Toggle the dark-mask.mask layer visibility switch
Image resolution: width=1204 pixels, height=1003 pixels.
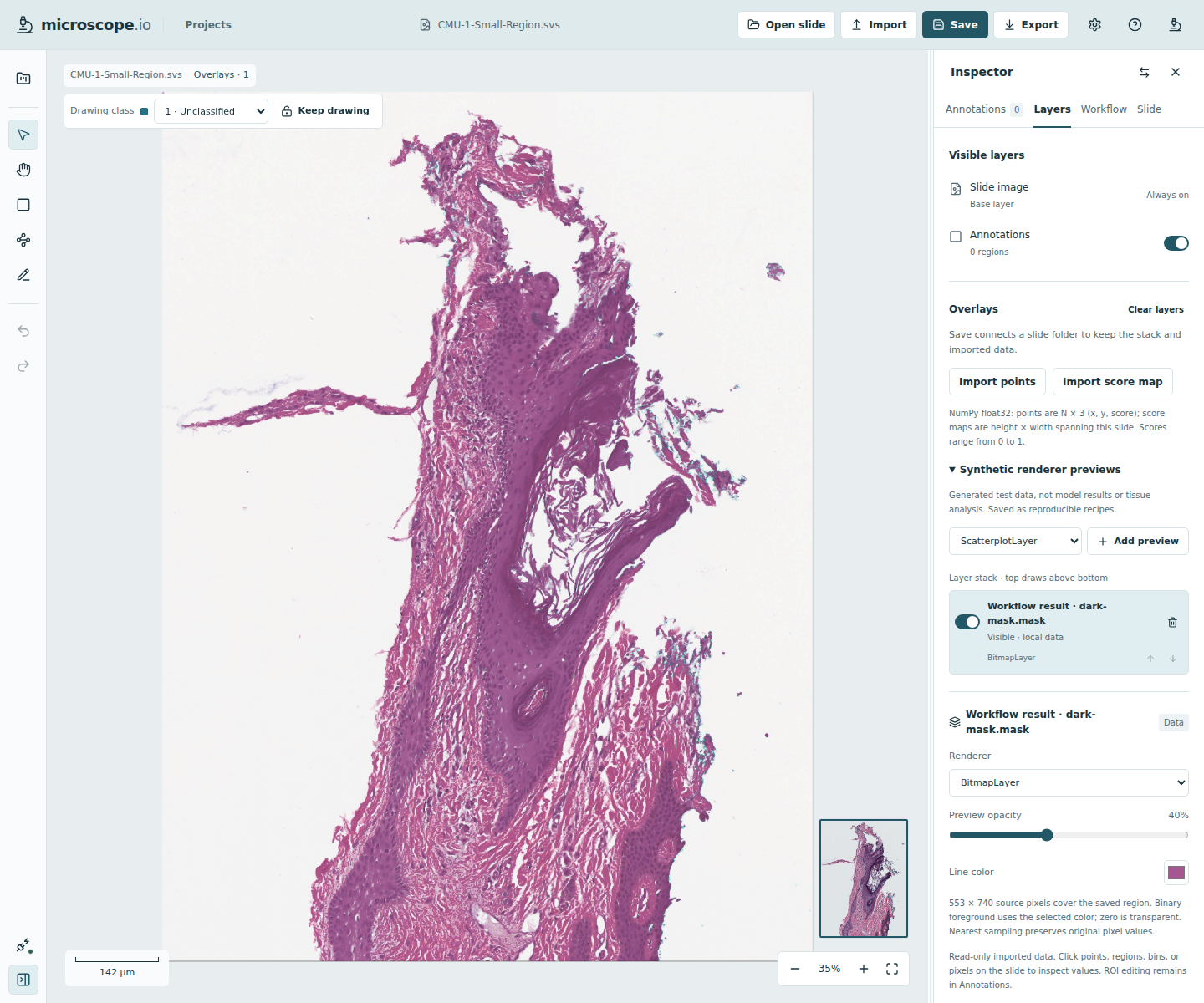point(967,622)
